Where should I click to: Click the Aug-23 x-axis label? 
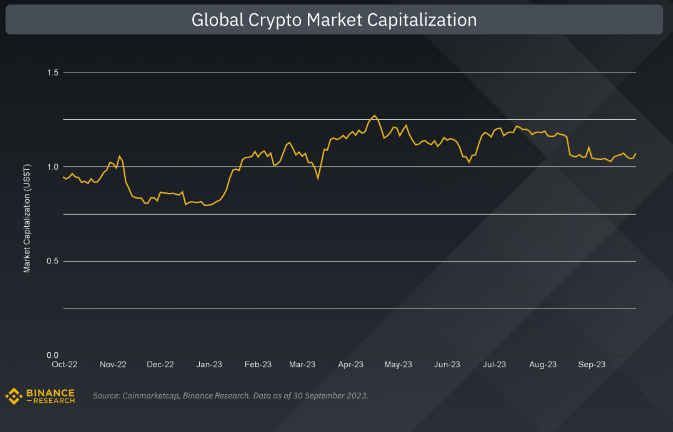coord(543,364)
